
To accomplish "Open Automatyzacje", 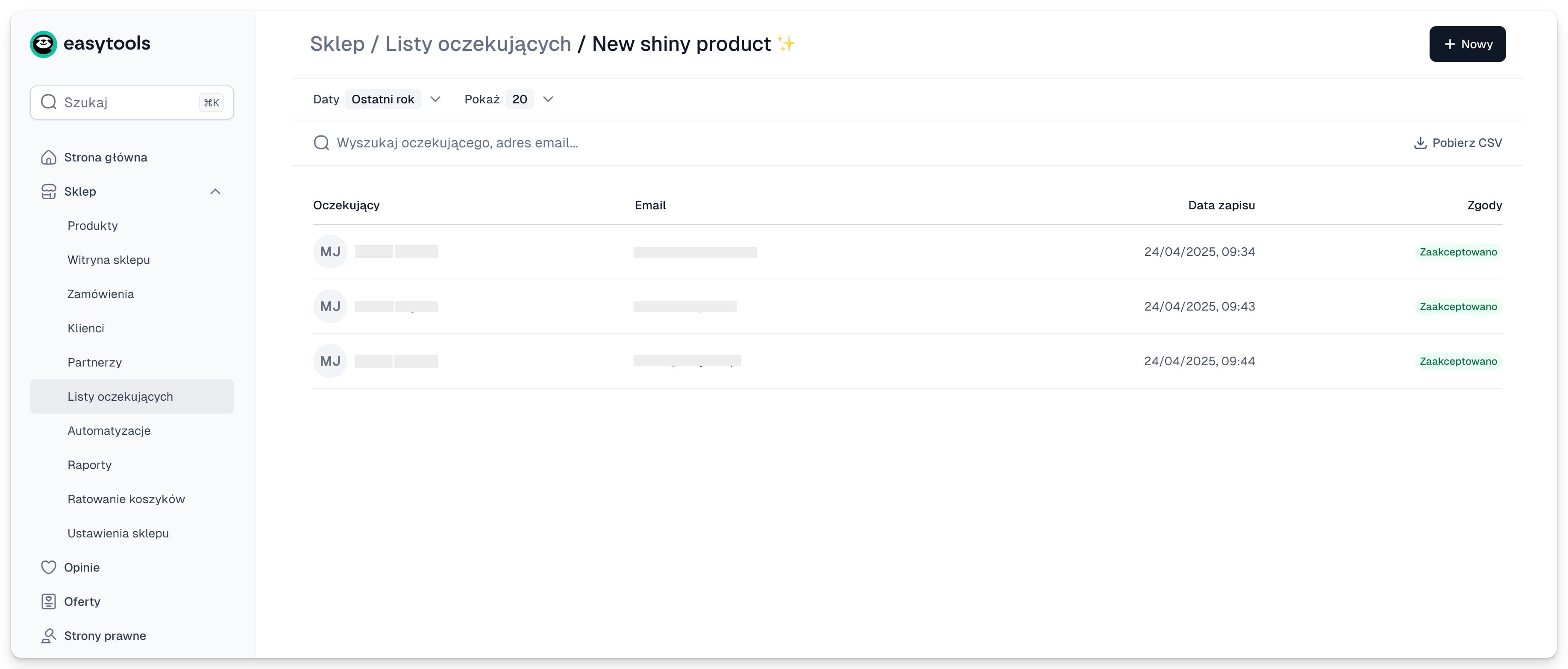I will [x=132, y=431].
